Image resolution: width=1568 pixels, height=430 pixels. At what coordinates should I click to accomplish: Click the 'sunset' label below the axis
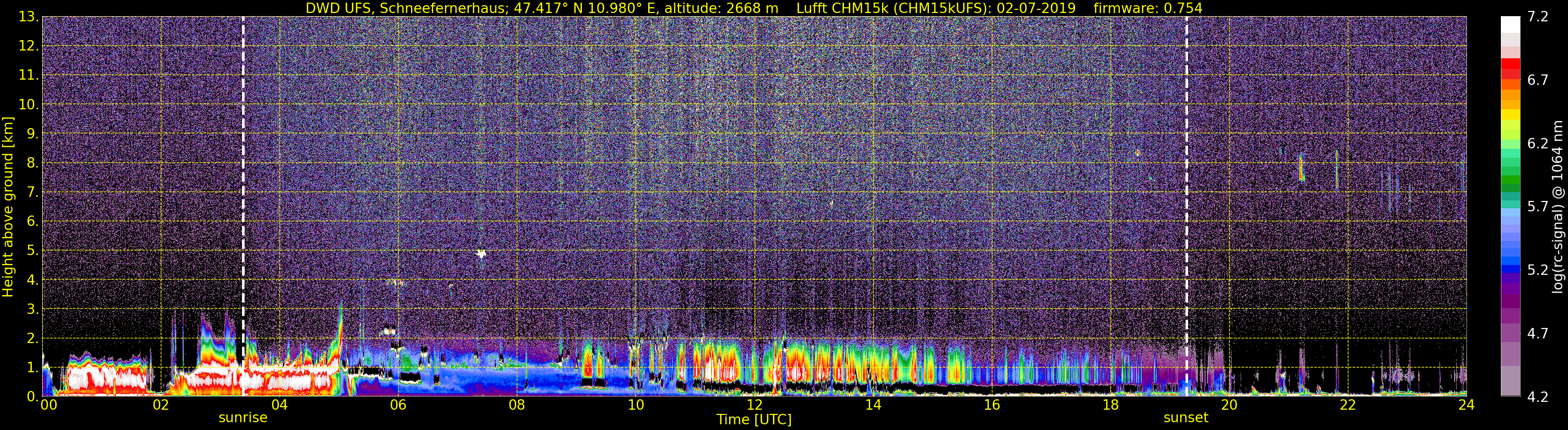[x=1185, y=418]
